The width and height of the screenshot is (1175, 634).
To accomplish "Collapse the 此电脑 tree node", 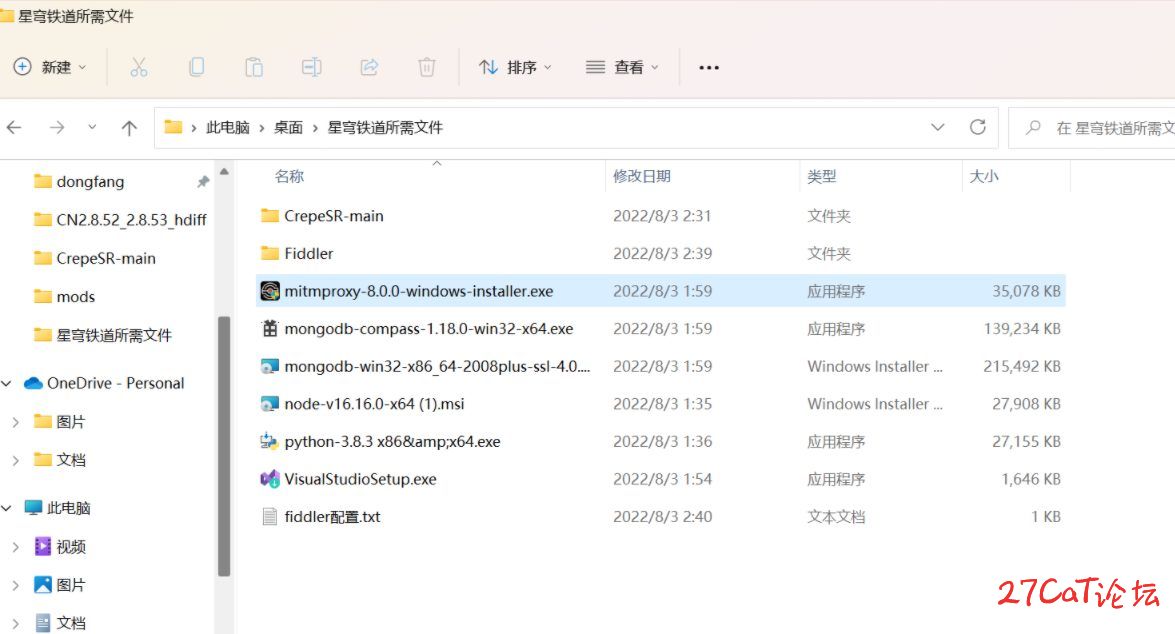I will click(7, 508).
